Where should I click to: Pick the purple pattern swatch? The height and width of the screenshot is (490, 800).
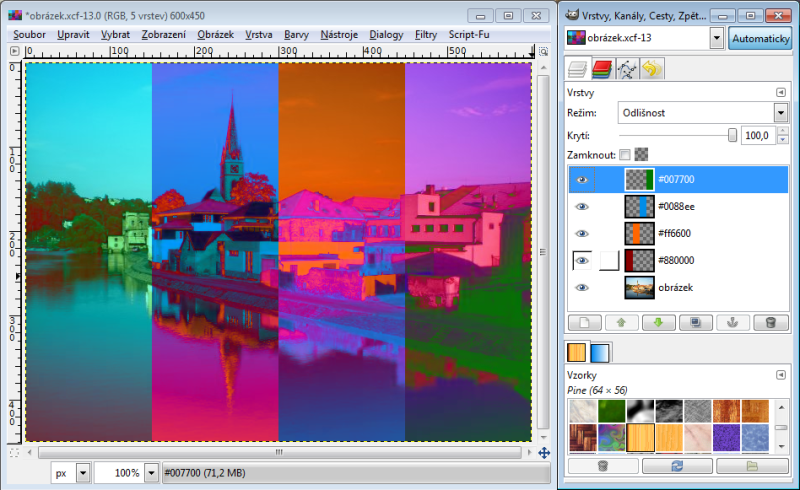pyautogui.click(x=728, y=438)
